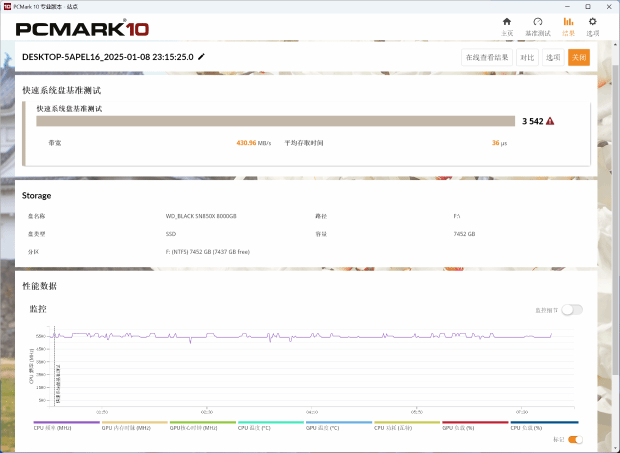Click the 性能数据 section heading
The height and width of the screenshot is (453, 620).
(x=40, y=286)
